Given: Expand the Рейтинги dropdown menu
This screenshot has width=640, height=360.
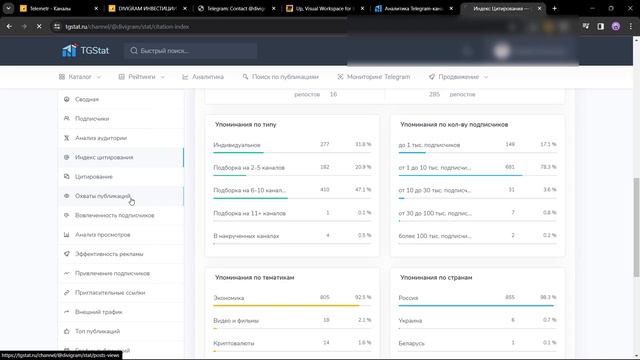Looking at the screenshot, I should coord(142,77).
